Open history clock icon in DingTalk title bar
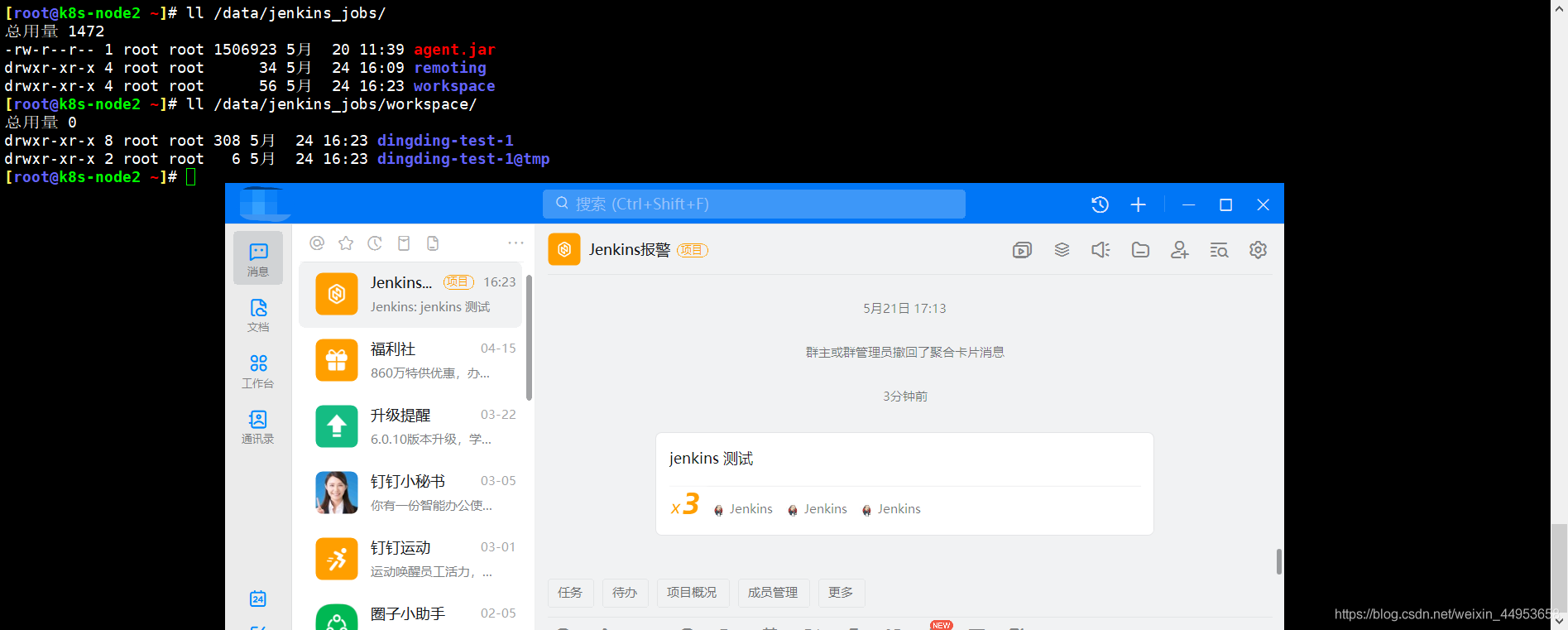 click(x=1100, y=204)
